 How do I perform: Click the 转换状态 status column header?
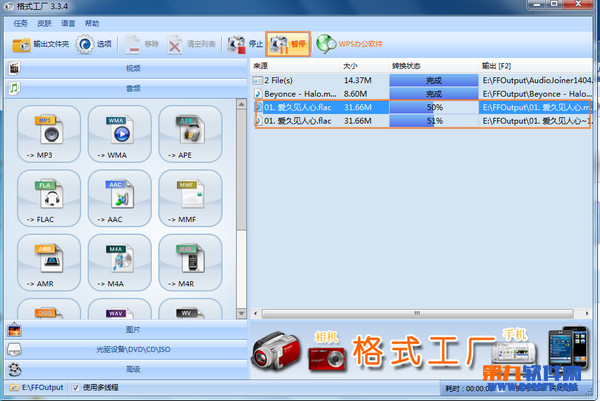pyautogui.click(x=434, y=66)
